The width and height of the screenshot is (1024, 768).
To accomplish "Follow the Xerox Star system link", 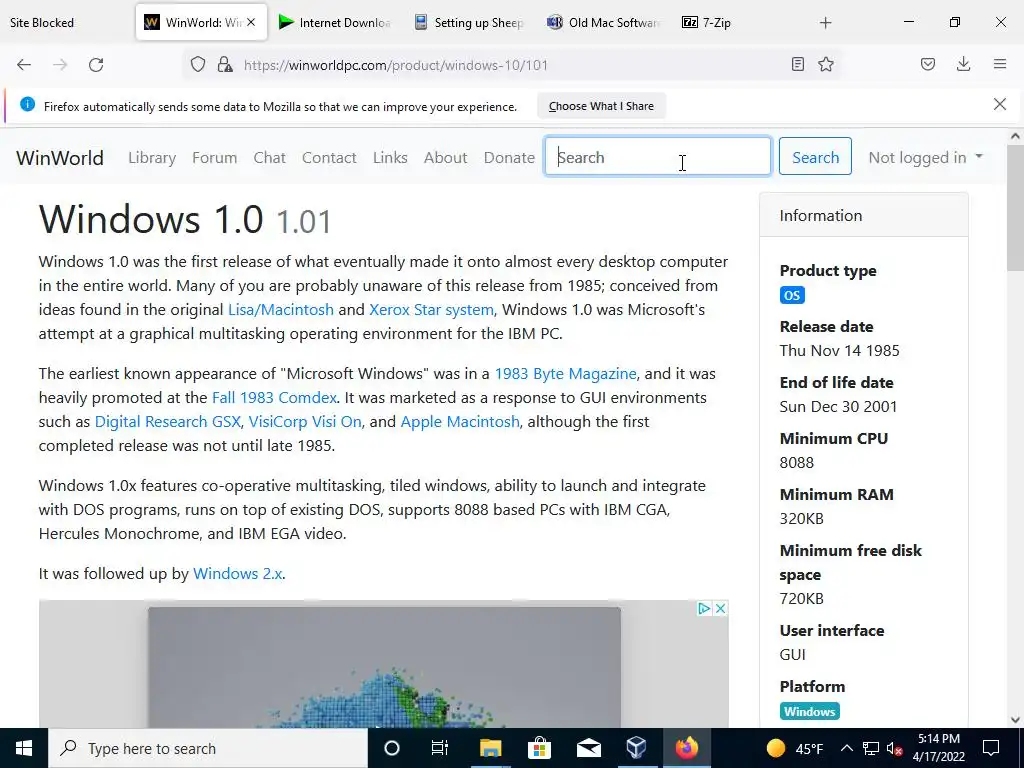I will coord(431,310).
